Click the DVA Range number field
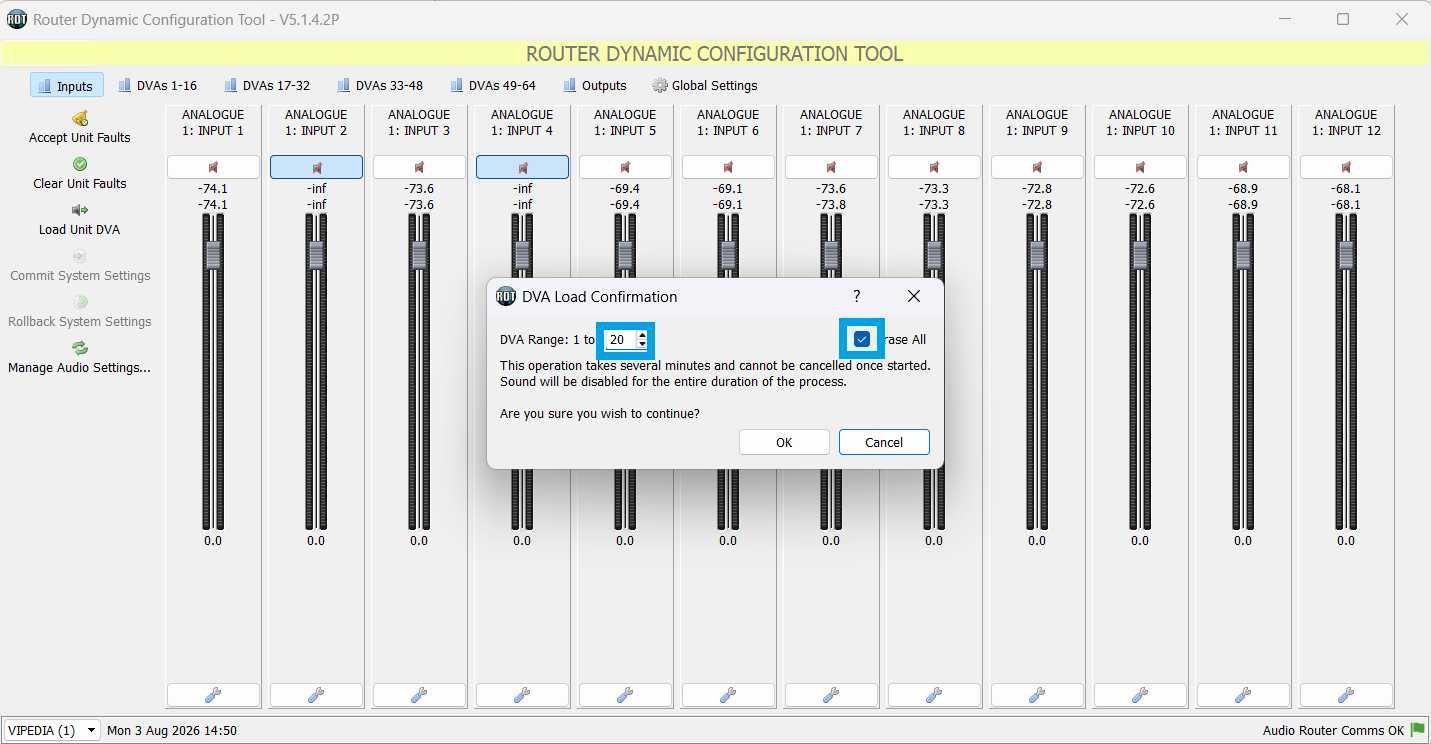Viewport: 1431px width, 744px height. point(620,340)
